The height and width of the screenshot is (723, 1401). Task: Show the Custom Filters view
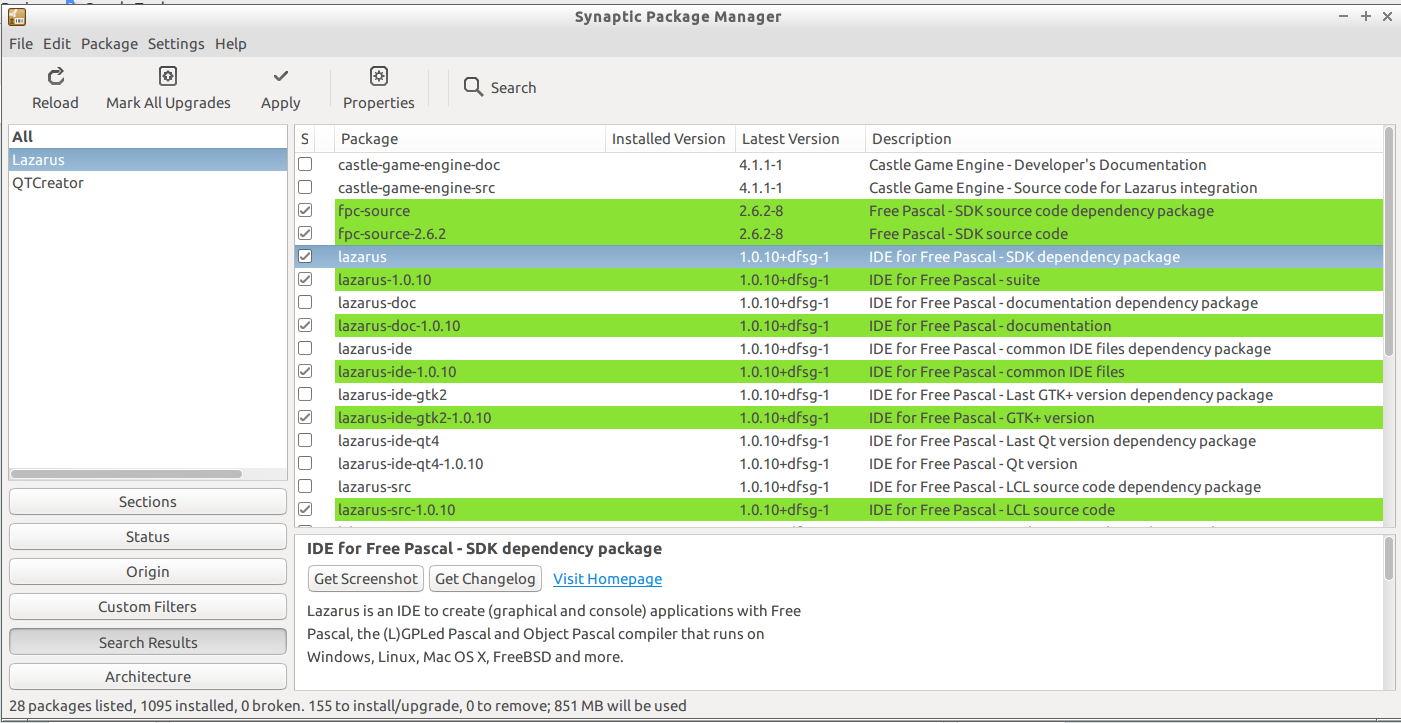[x=148, y=607]
